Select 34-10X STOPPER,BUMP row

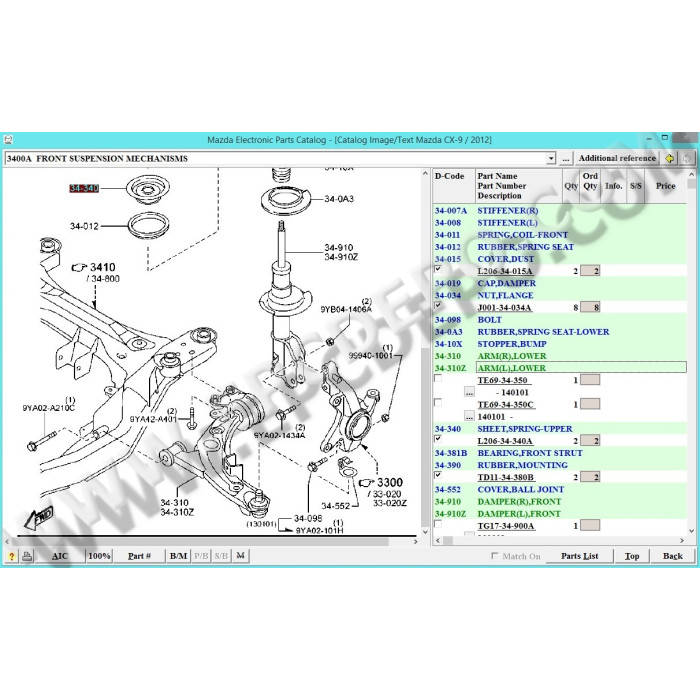[x=560, y=344]
